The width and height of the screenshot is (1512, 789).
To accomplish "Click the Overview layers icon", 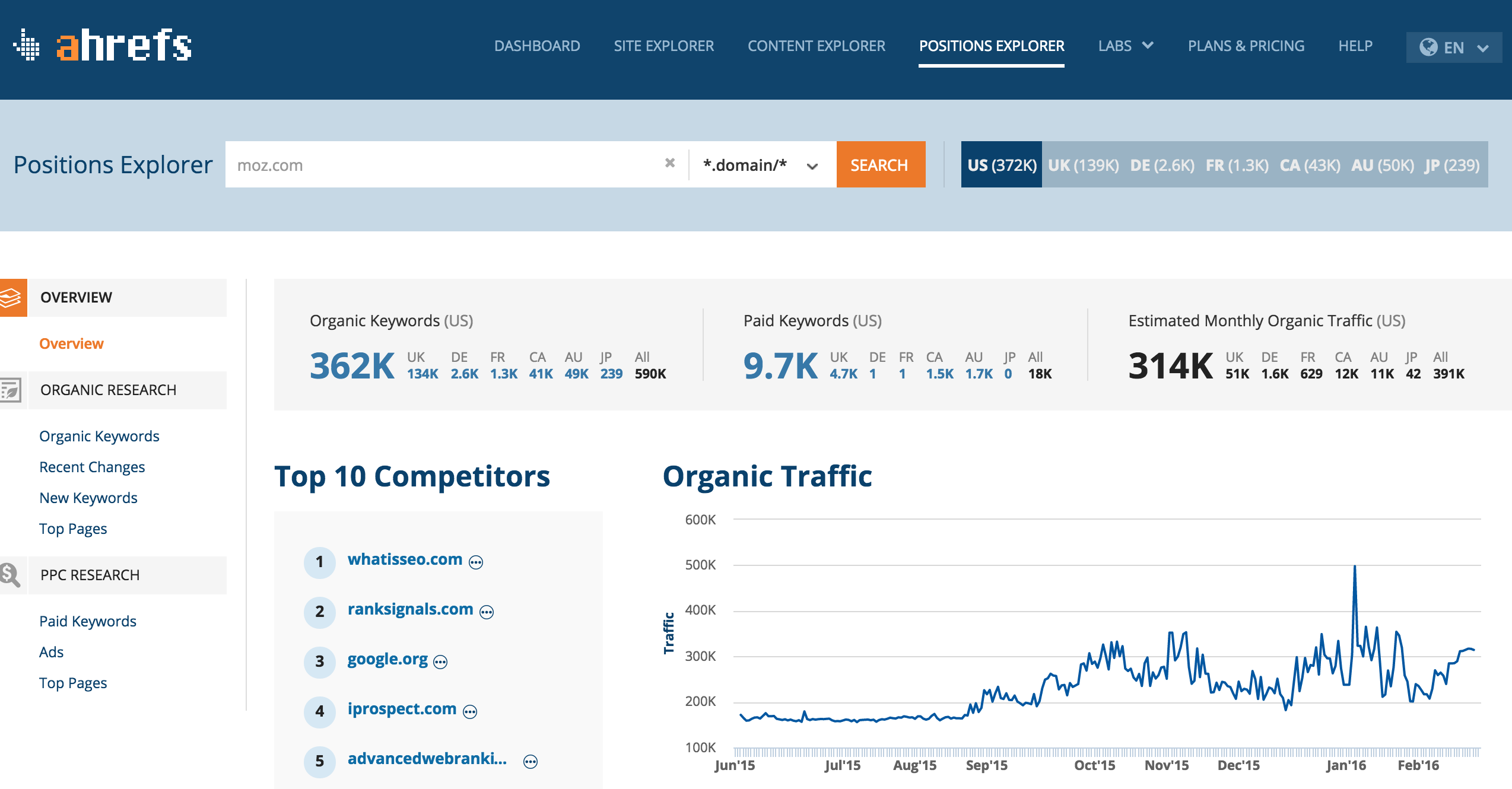I will [x=13, y=297].
